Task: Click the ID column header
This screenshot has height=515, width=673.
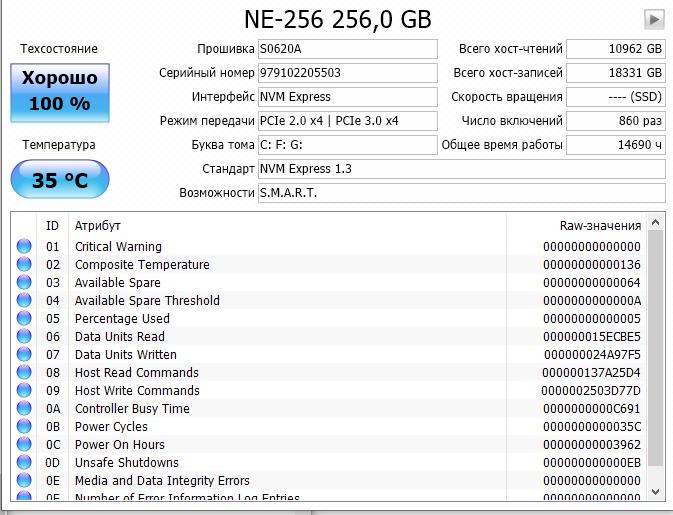Action: 52,226
